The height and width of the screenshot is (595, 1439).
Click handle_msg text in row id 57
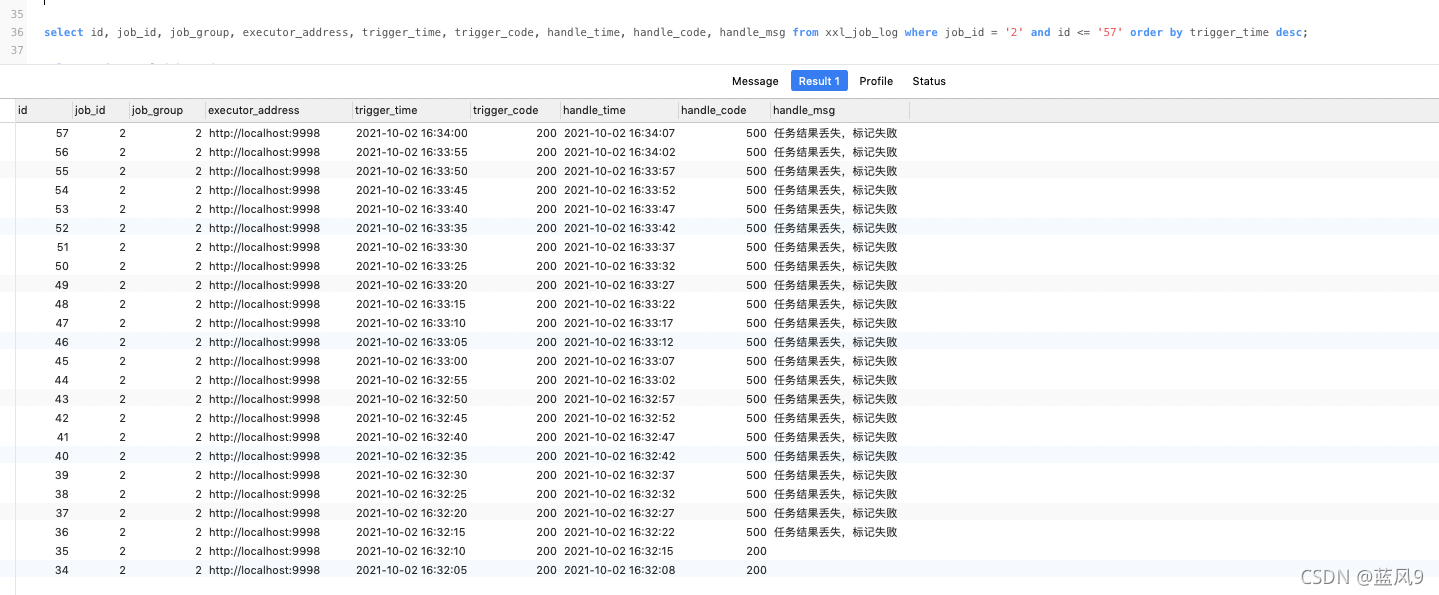coord(836,133)
